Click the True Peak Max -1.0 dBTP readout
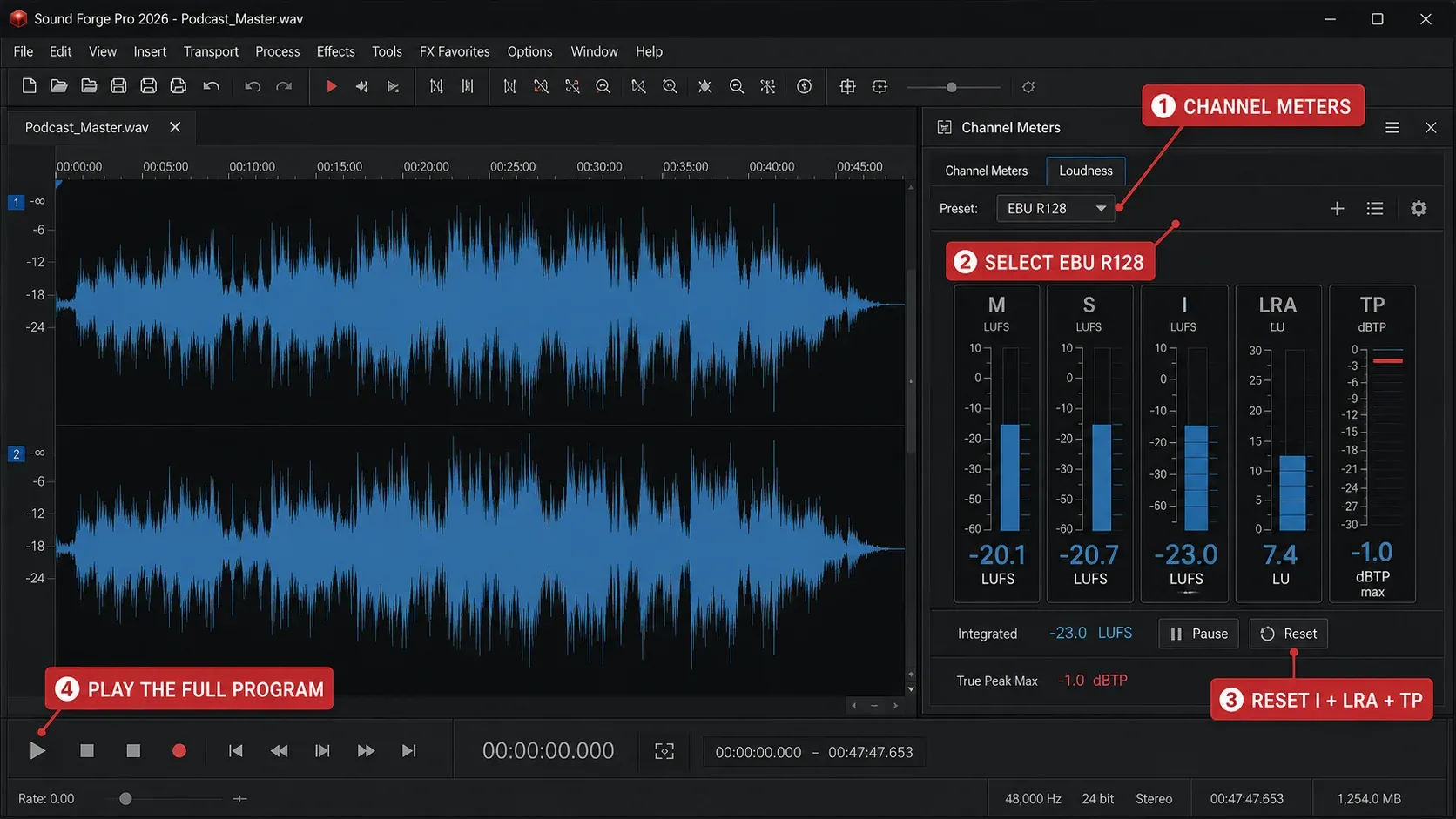1456x819 pixels. pos(1092,681)
